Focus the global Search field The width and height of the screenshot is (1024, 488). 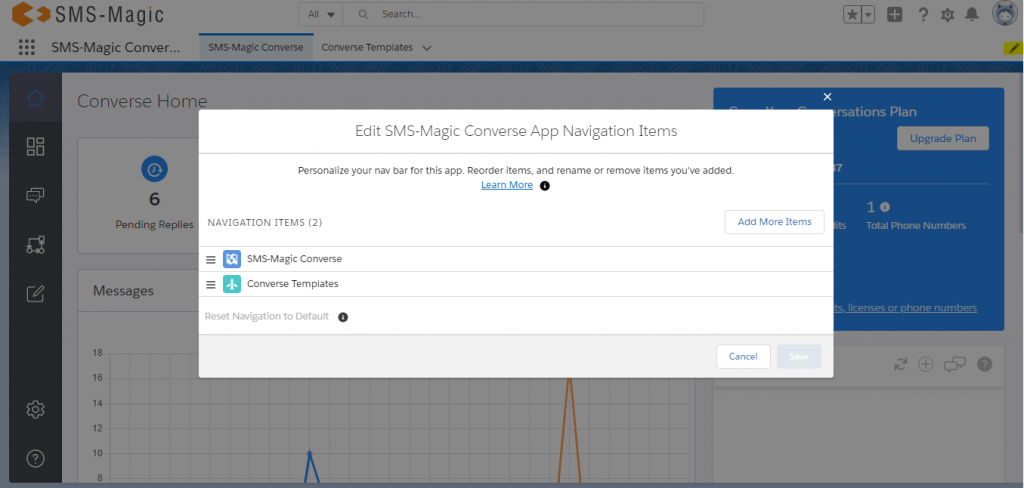[x=523, y=14]
